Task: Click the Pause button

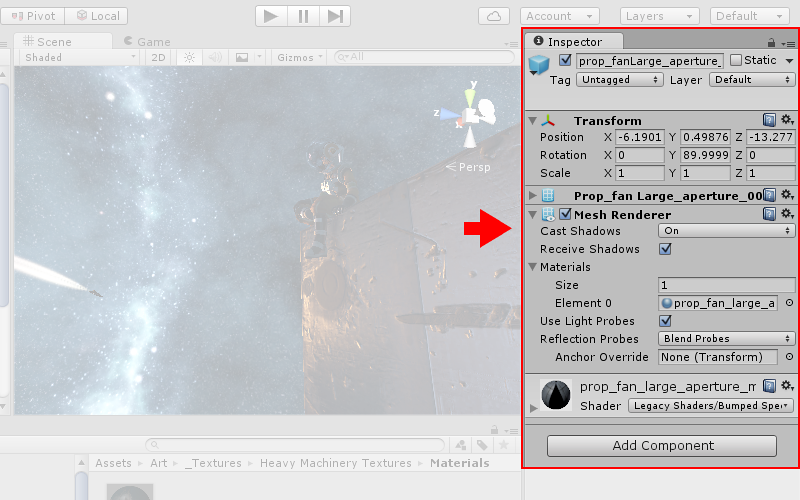Action: coord(303,16)
